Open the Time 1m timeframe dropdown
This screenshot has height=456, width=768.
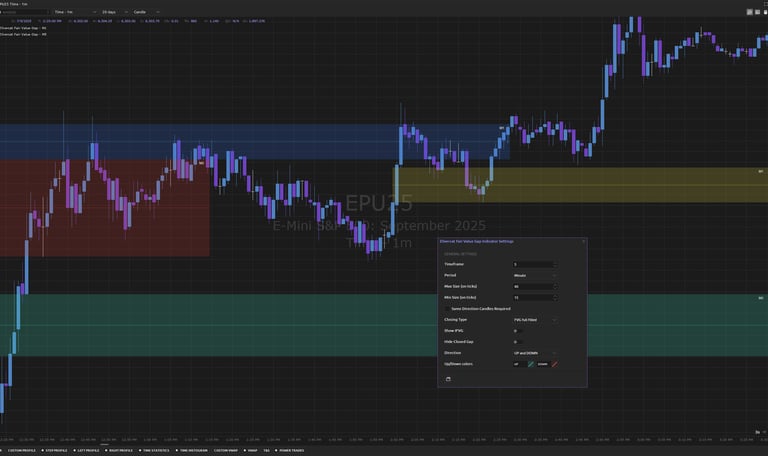point(75,12)
